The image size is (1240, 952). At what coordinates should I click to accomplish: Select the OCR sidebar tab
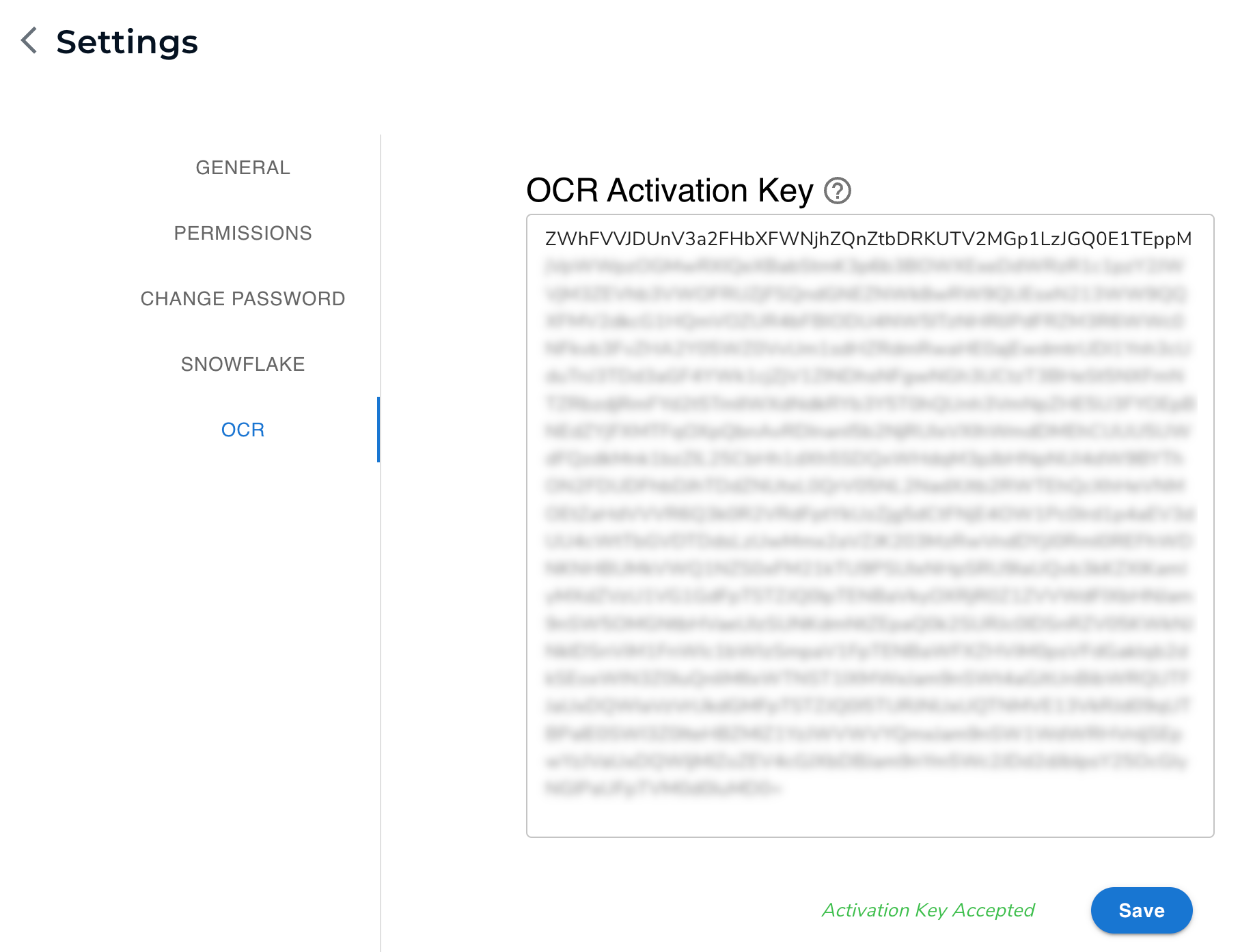pos(242,429)
